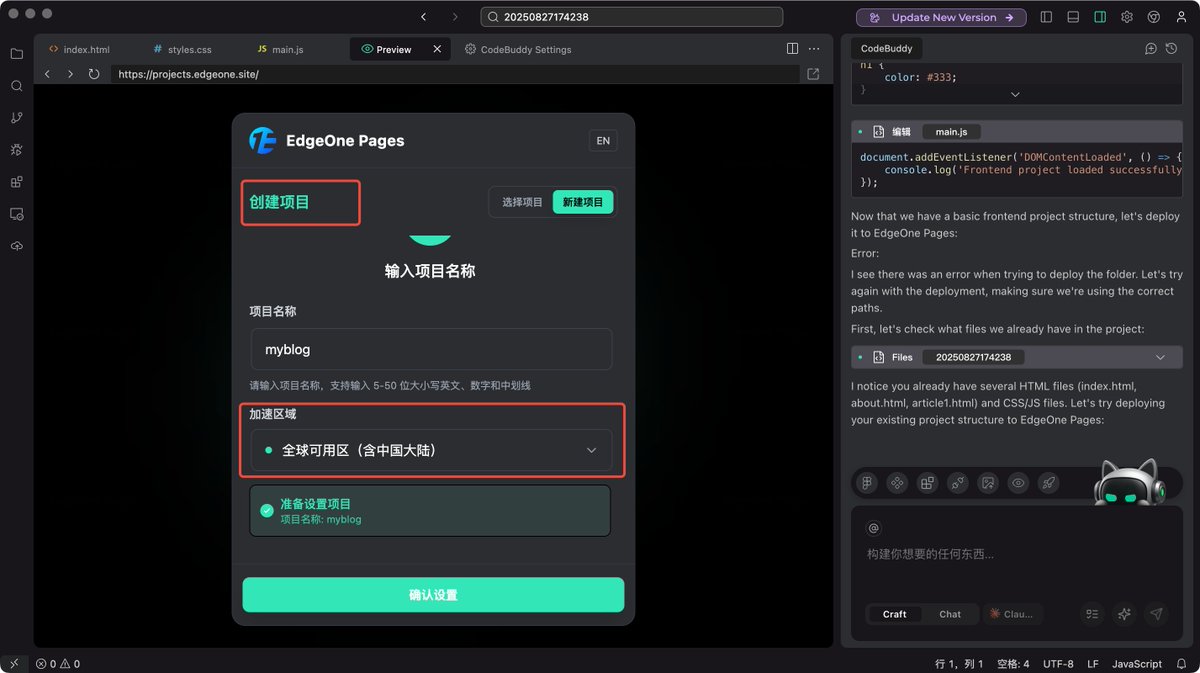Click the rocket deploy icon
This screenshot has width=1200, height=673.
click(1048, 483)
